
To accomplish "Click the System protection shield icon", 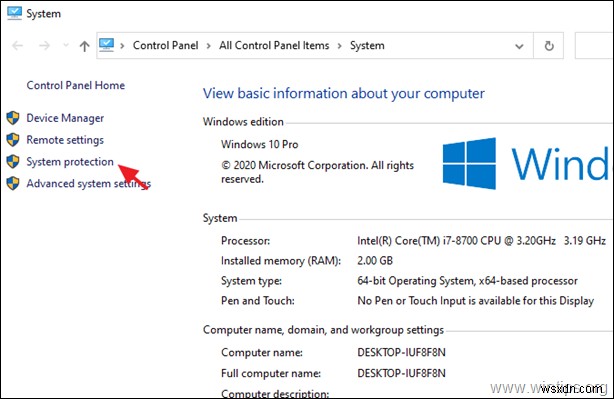I will pyautogui.click(x=13, y=161).
